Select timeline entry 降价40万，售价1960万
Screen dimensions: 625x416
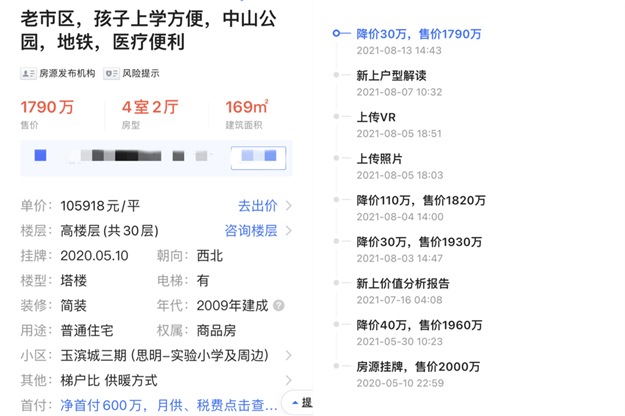[x=419, y=325]
